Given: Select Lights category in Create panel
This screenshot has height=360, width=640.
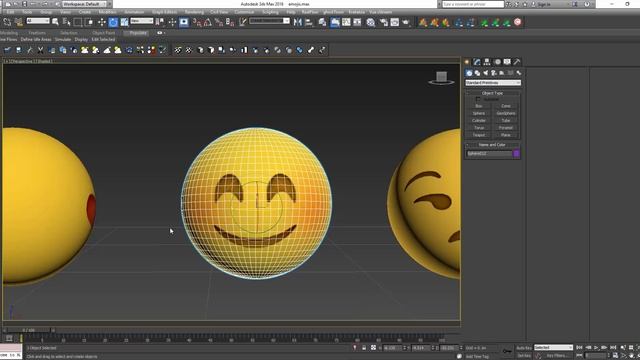Looking at the screenshot, I should click(x=485, y=73).
